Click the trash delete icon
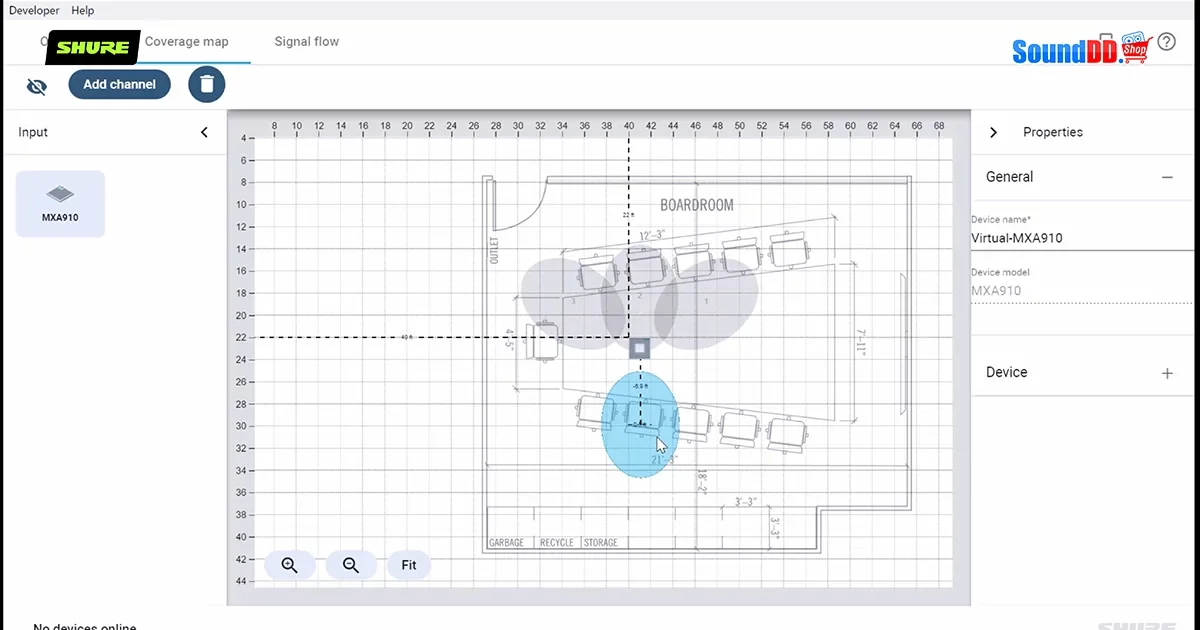Screen dimensions: 1200x630 tap(207, 85)
